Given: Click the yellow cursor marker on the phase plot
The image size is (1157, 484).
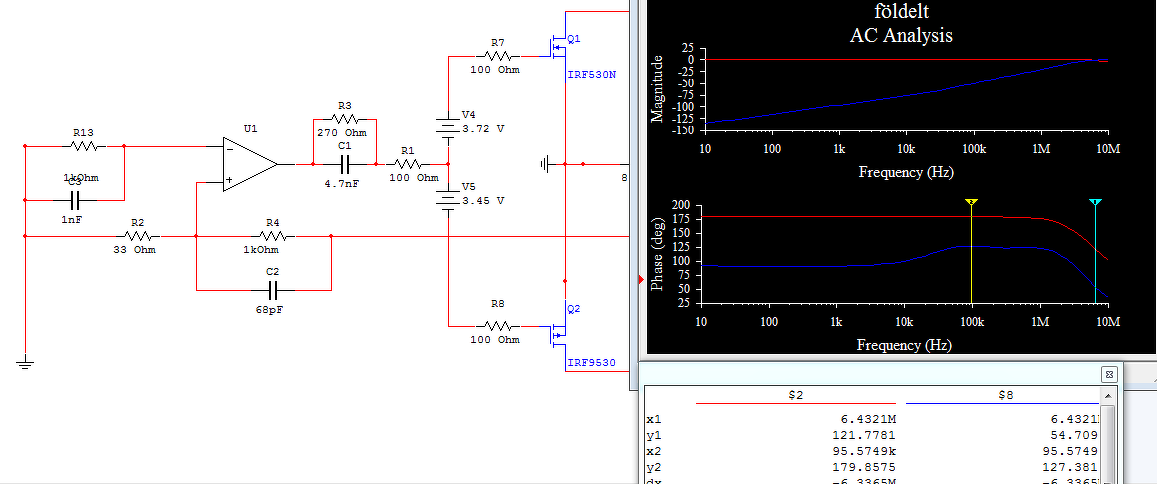Looking at the screenshot, I should tap(972, 201).
